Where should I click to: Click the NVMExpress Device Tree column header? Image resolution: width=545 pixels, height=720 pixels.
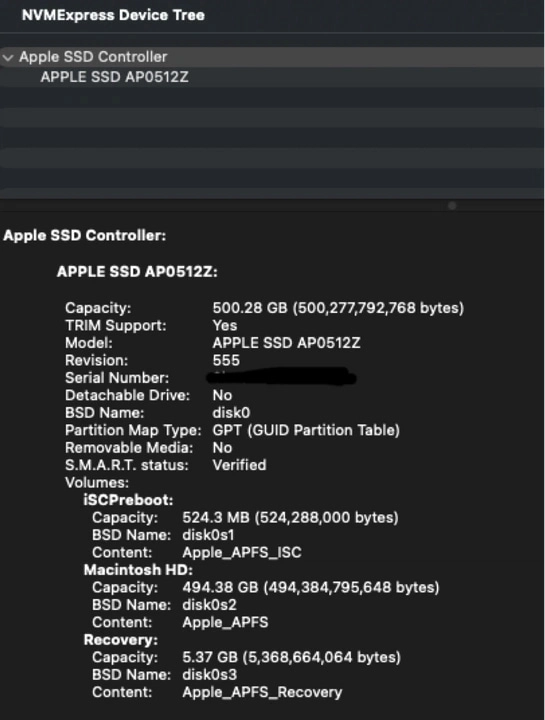tap(113, 15)
